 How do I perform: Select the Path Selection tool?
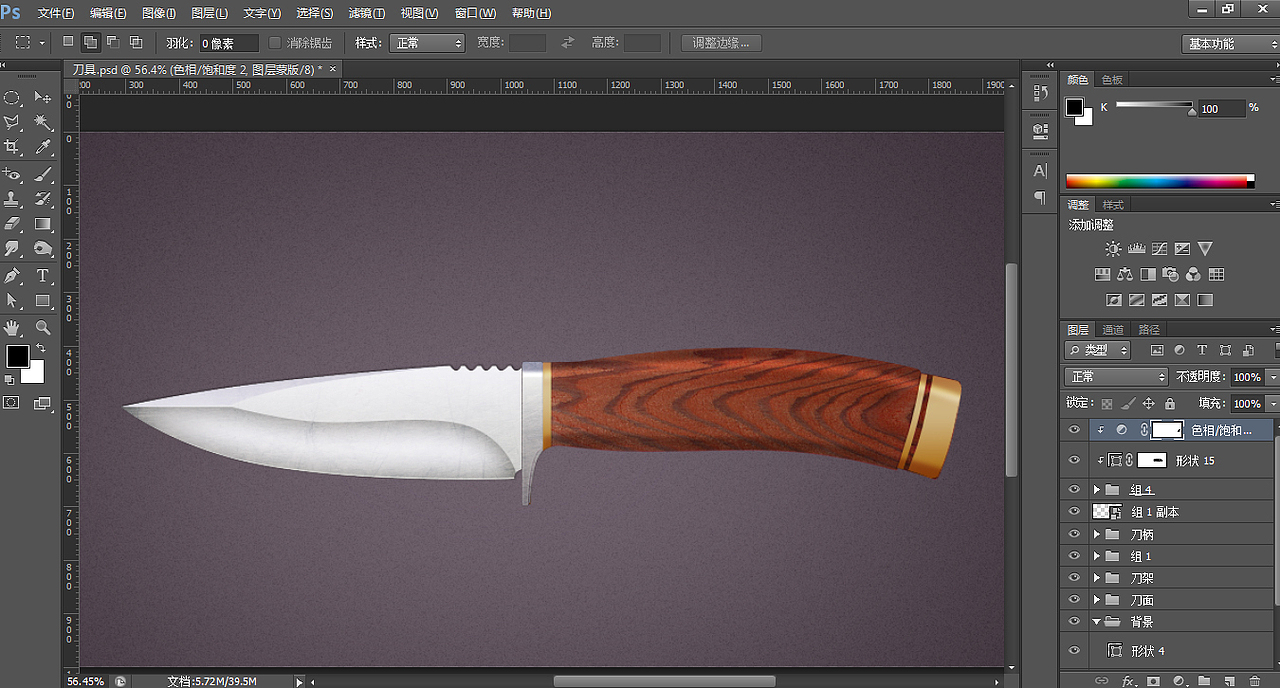coord(12,300)
